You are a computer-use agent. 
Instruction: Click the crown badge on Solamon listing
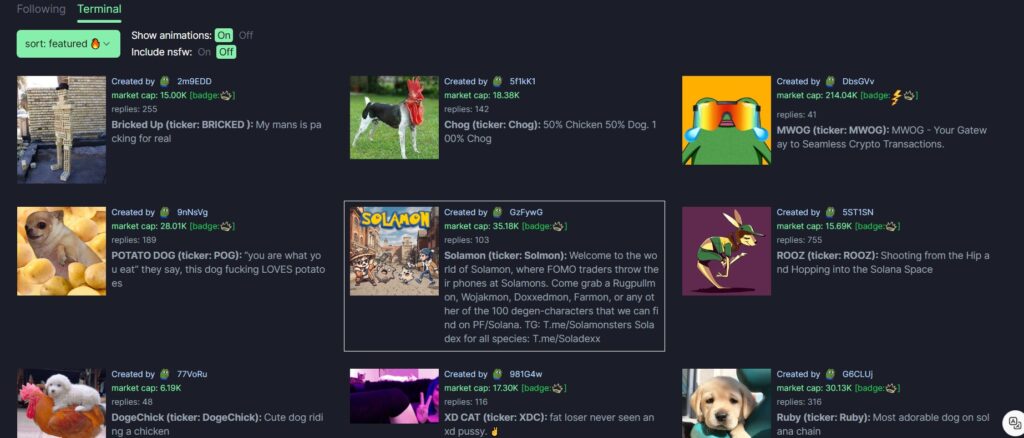pos(558,226)
